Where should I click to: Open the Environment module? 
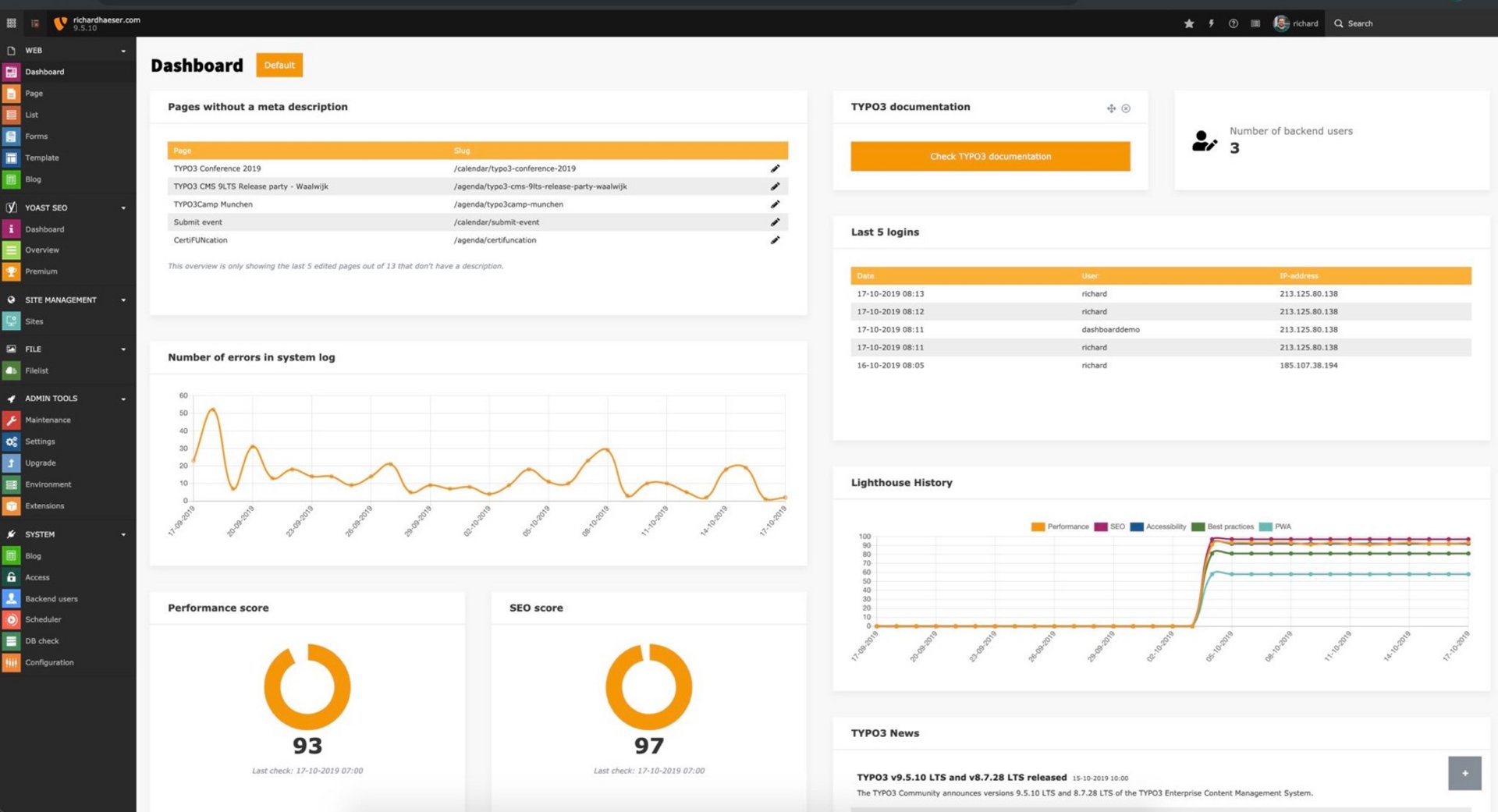point(68,484)
